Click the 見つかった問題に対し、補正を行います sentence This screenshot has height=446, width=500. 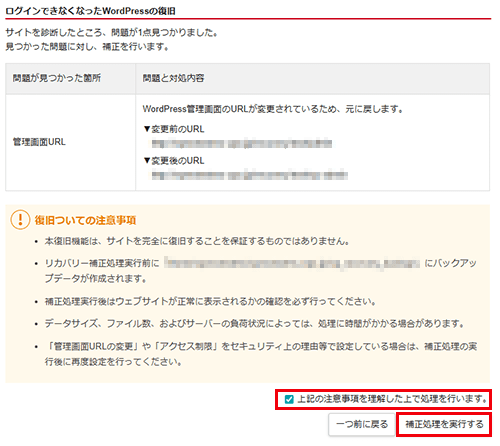coord(87,47)
